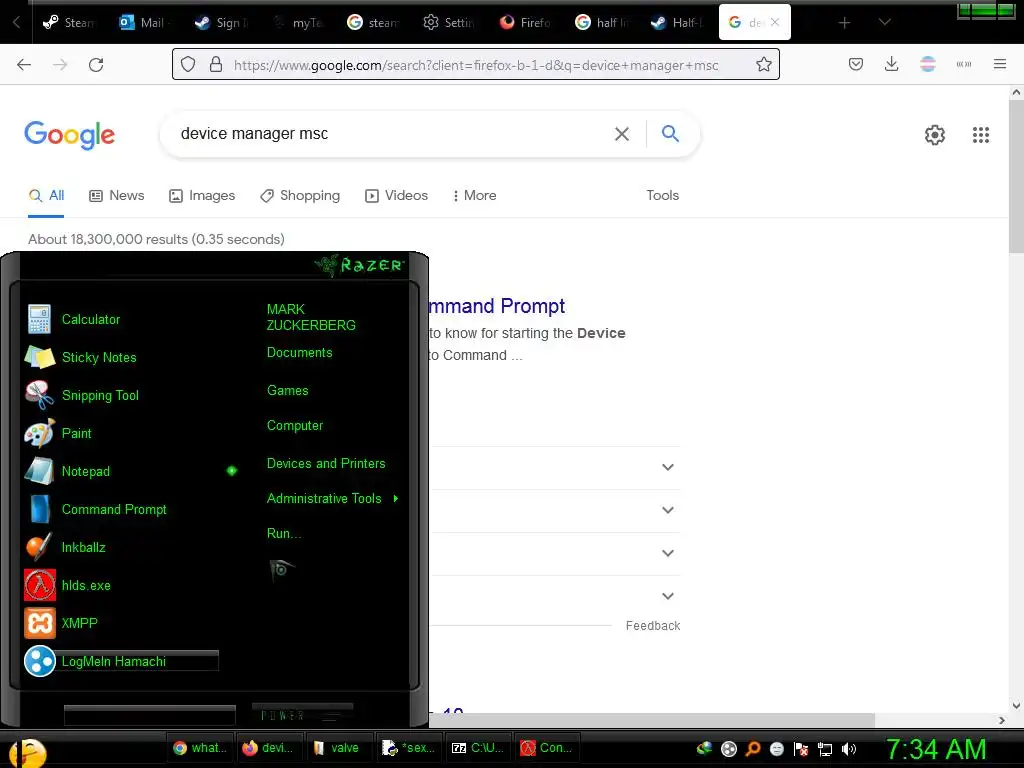Open Devices and Printers

[x=326, y=464]
